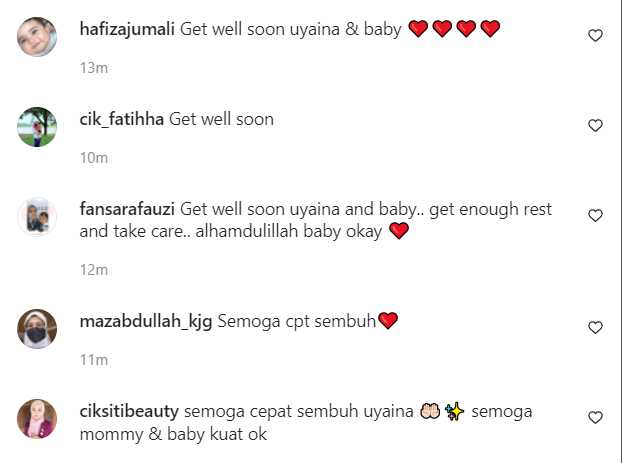The height and width of the screenshot is (463, 622).
Task: Like cik_fatihha's Get well soon comment
Action: (595, 125)
